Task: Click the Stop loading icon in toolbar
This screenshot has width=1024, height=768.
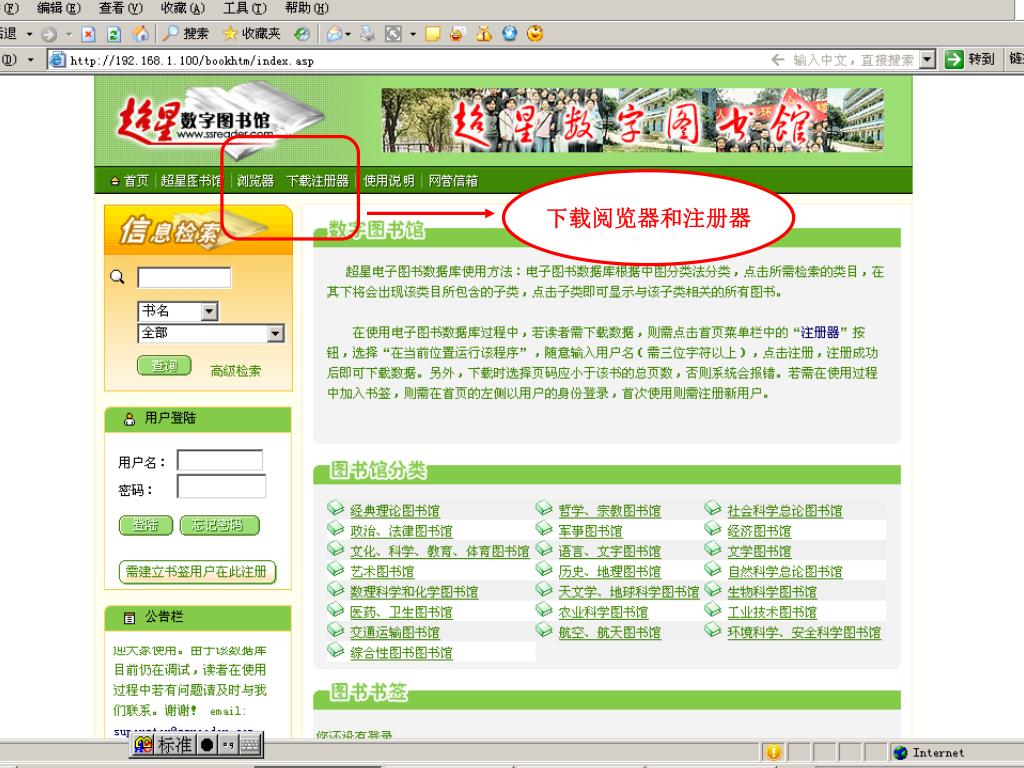Action: (x=87, y=34)
